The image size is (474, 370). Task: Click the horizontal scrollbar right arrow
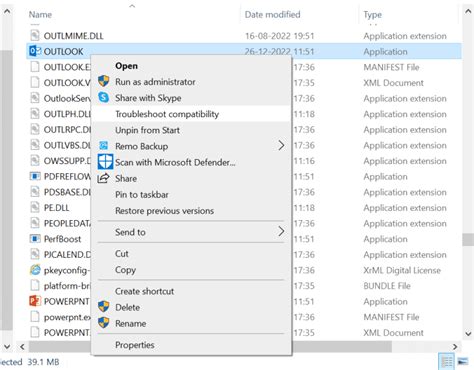455,347
